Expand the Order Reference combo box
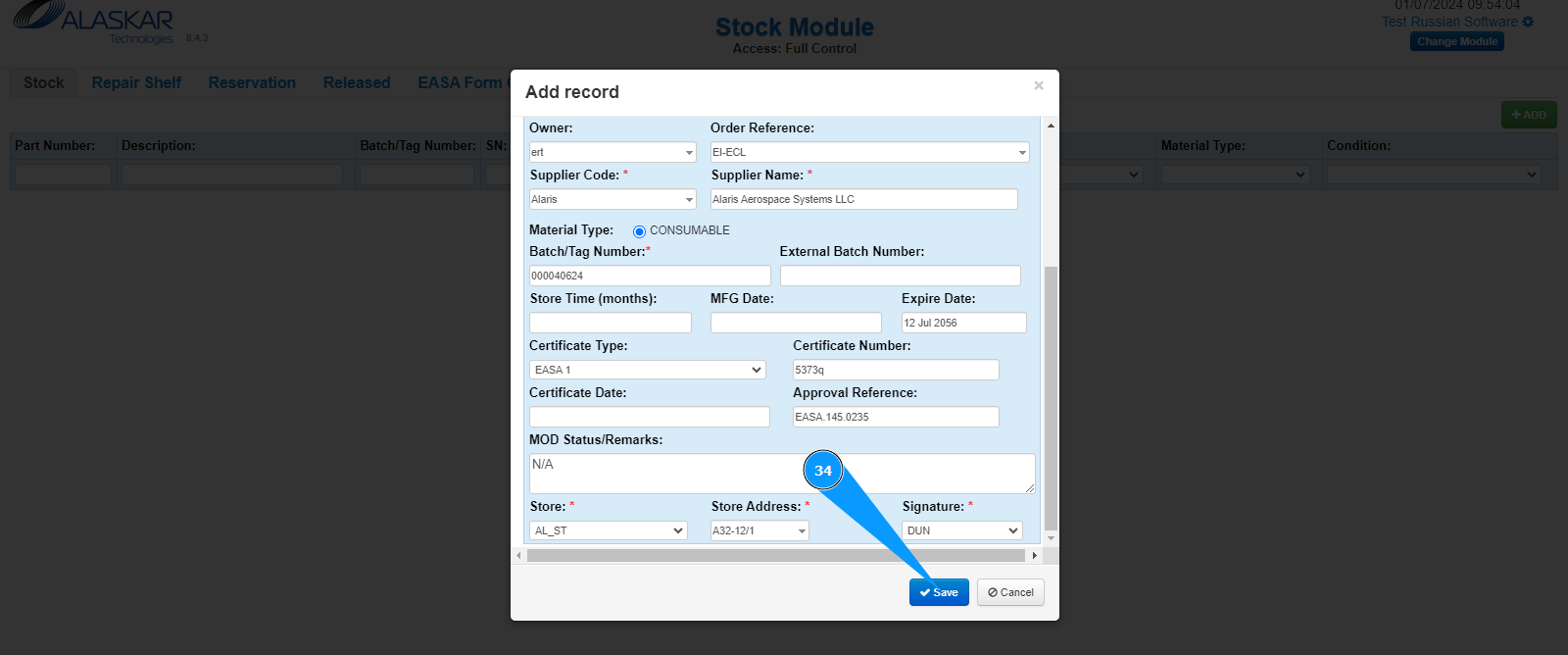This screenshot has height=655, width=1568. [x=1022, y=153]
